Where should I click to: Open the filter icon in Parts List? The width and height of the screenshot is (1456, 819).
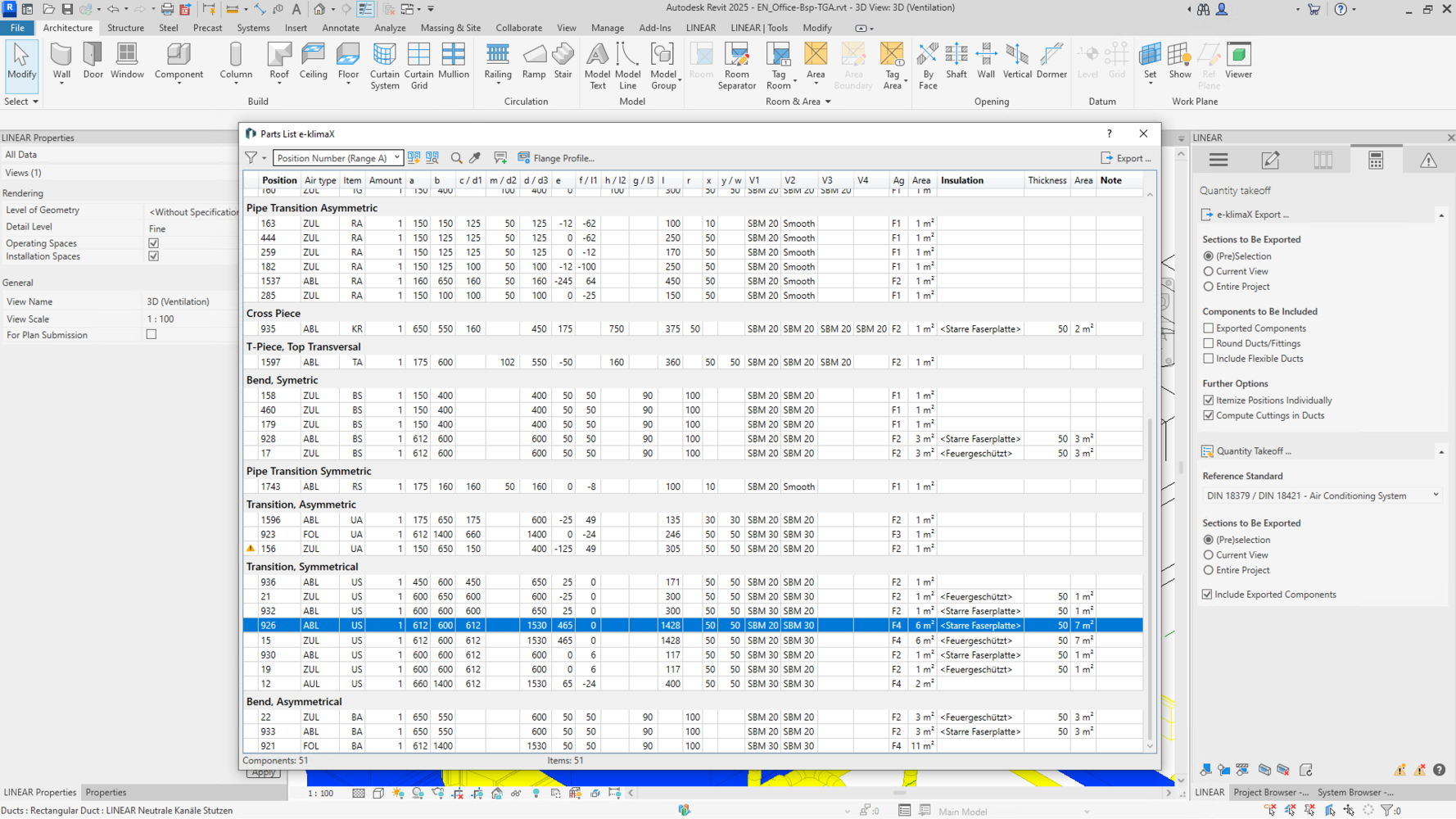click(251, 158)
